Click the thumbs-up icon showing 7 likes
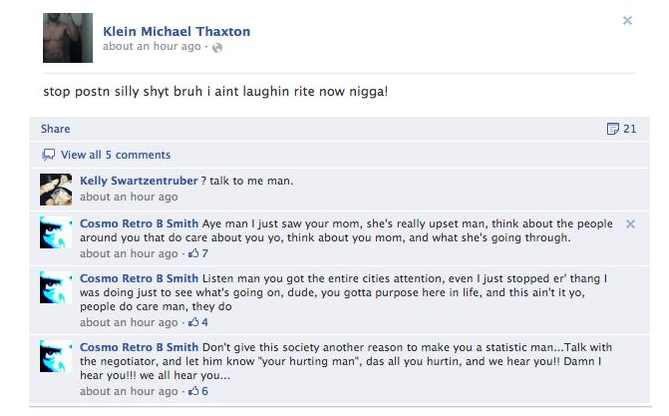The image size is (669, 416). [194, 253]
